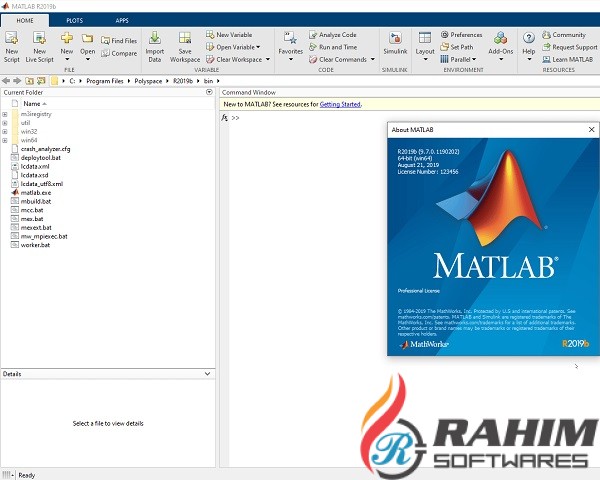Go back with the left arrow

click(6, 81)
